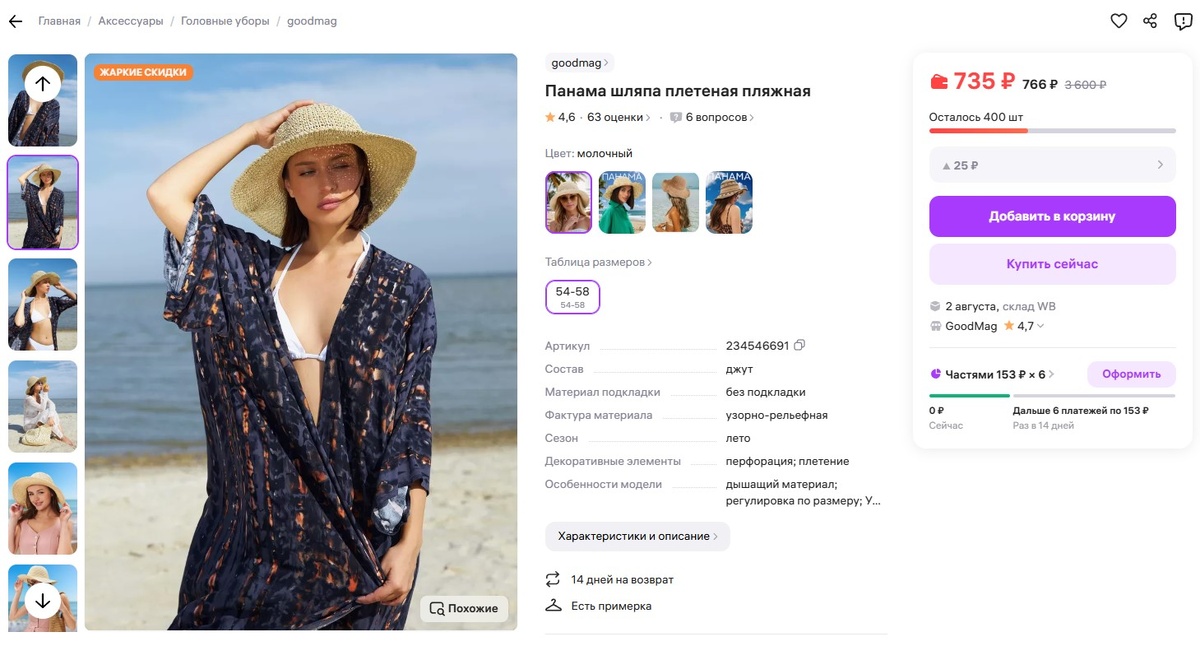Add product to favorites with heart icon
Image resolution: width=1200 pixels, height=646 pixels.
click(1119, 21)
